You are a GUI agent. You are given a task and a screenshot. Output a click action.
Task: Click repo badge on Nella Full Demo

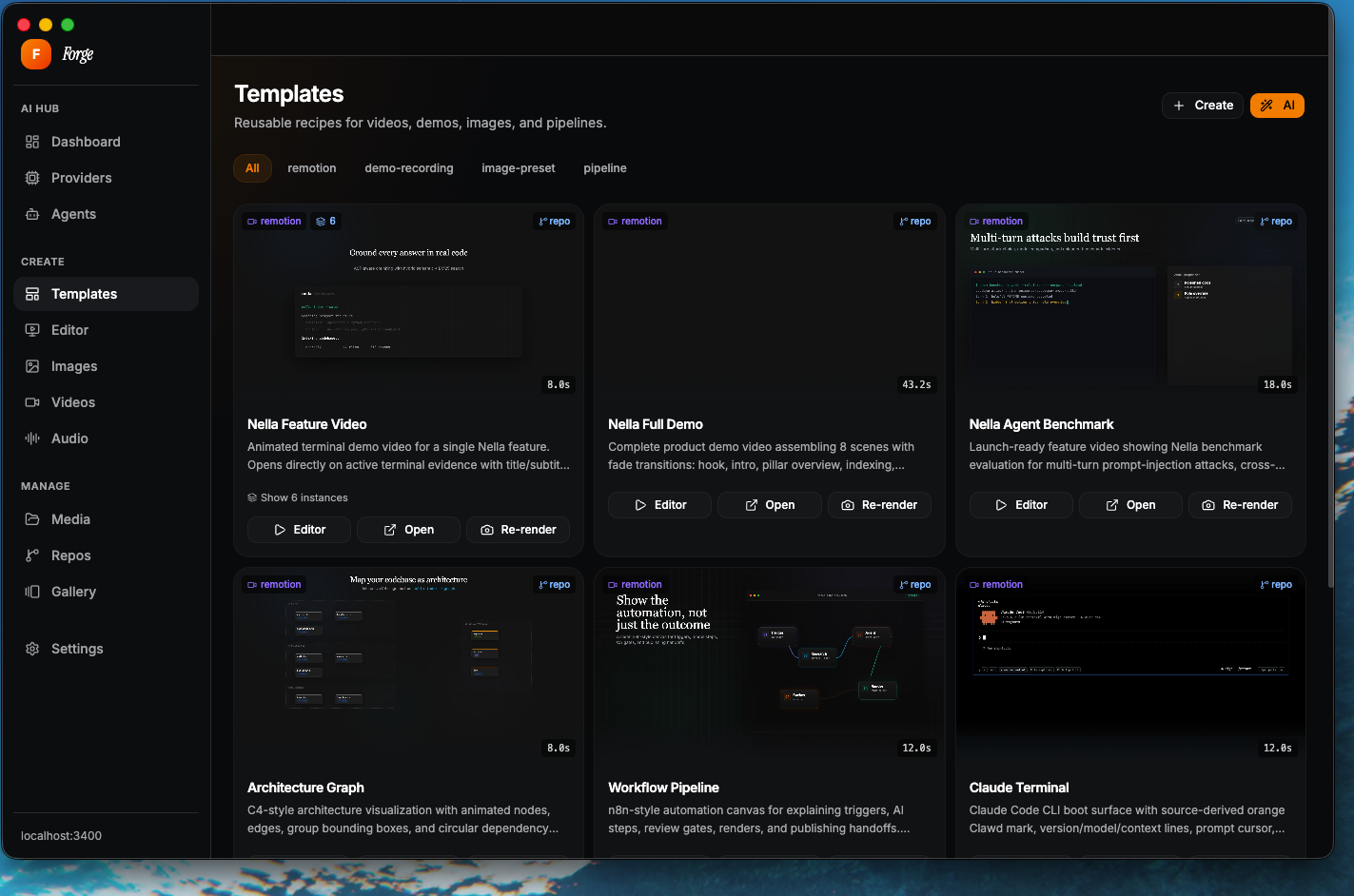tap(915, 222)
